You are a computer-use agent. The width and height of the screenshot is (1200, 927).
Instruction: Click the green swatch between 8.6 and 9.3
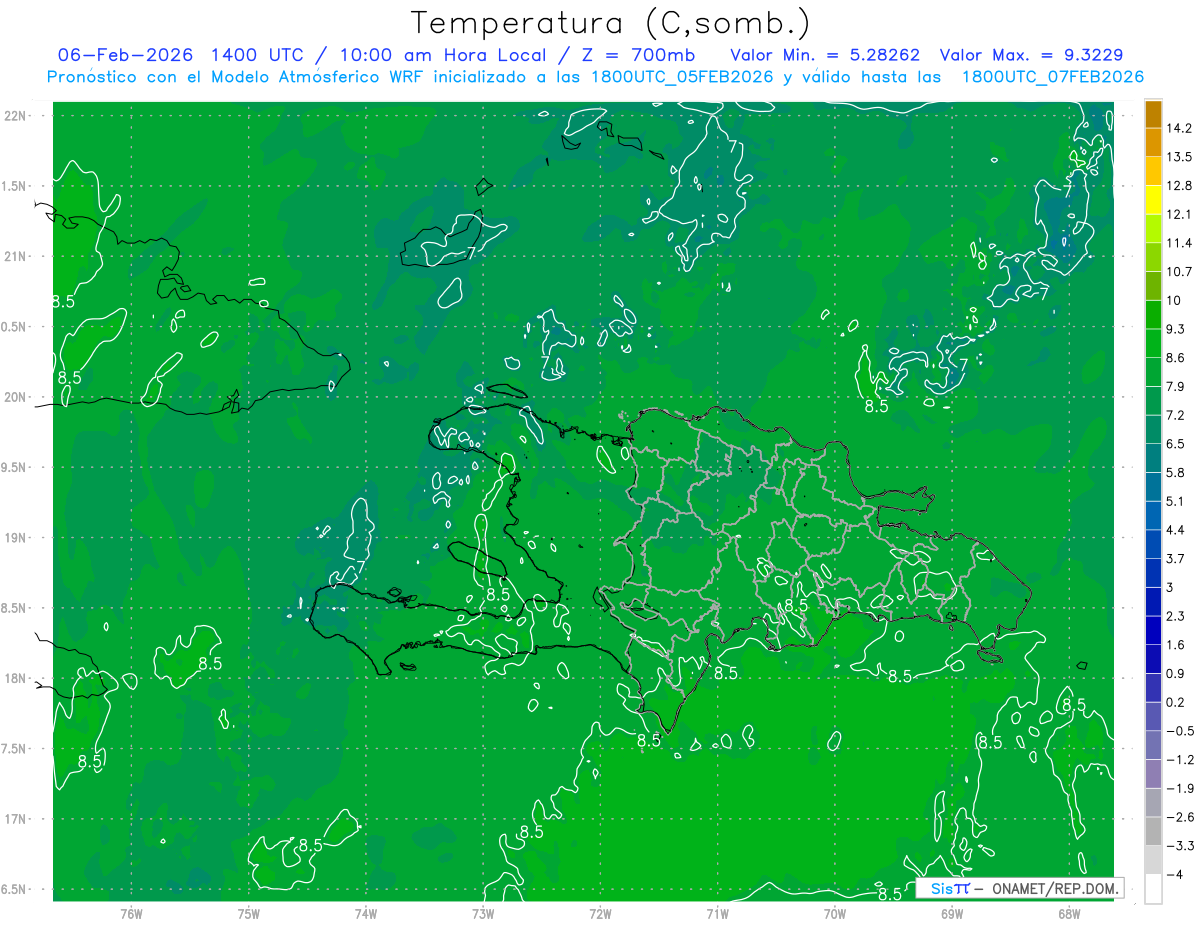point(1153,342)
